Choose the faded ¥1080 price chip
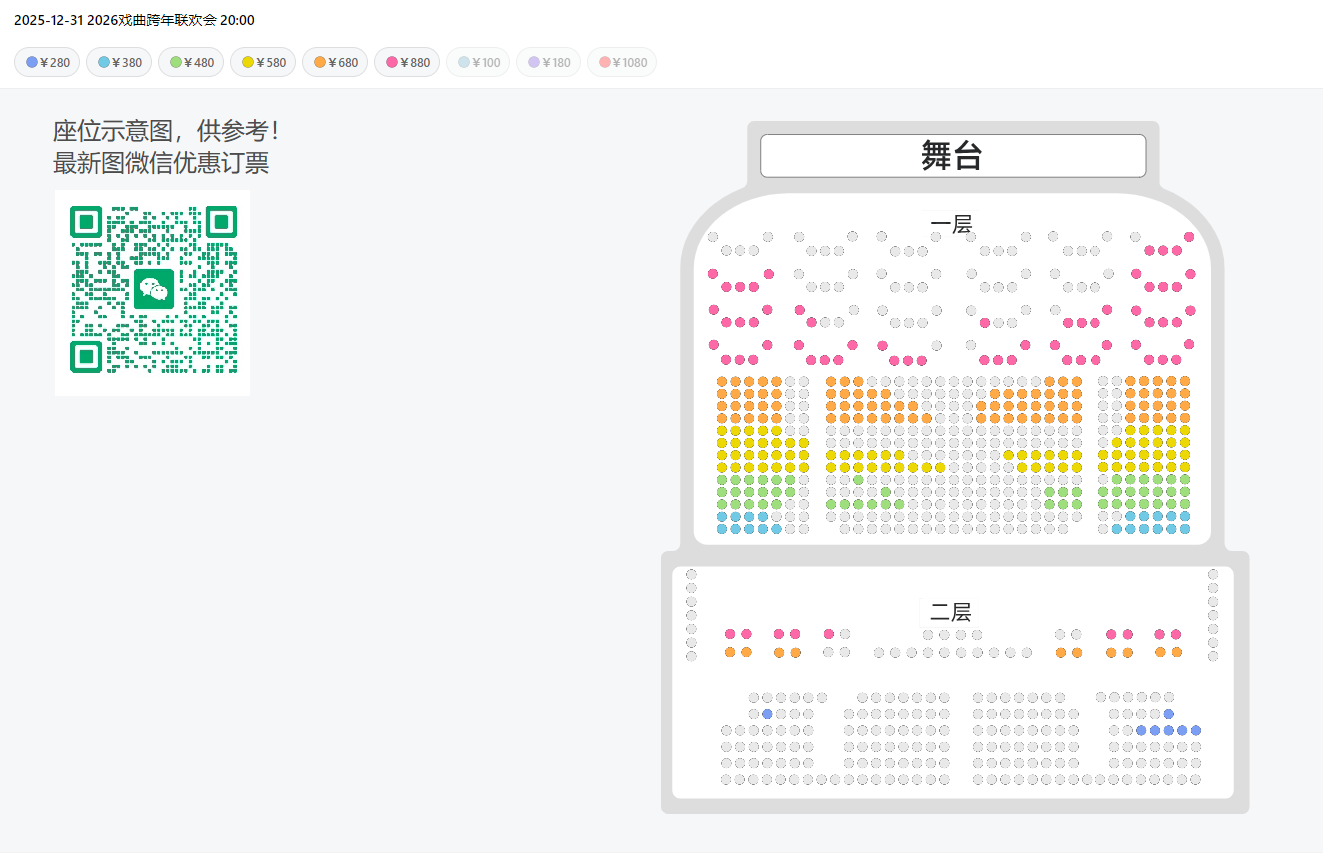 (622, 63)
